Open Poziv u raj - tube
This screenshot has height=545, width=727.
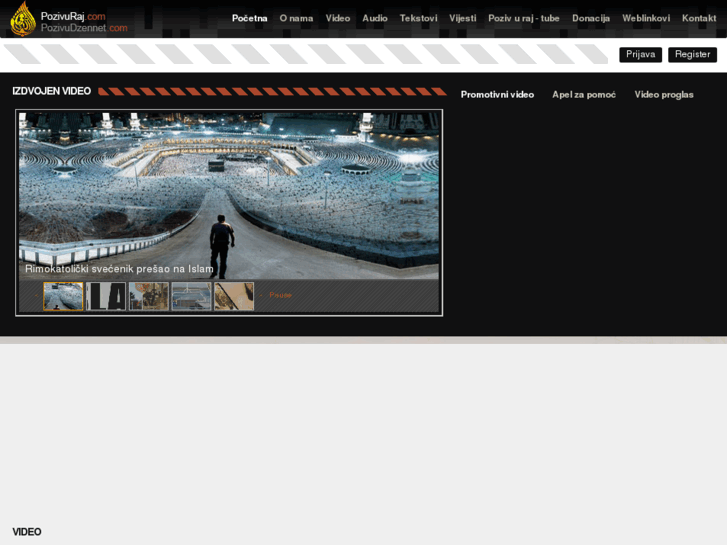524,18
